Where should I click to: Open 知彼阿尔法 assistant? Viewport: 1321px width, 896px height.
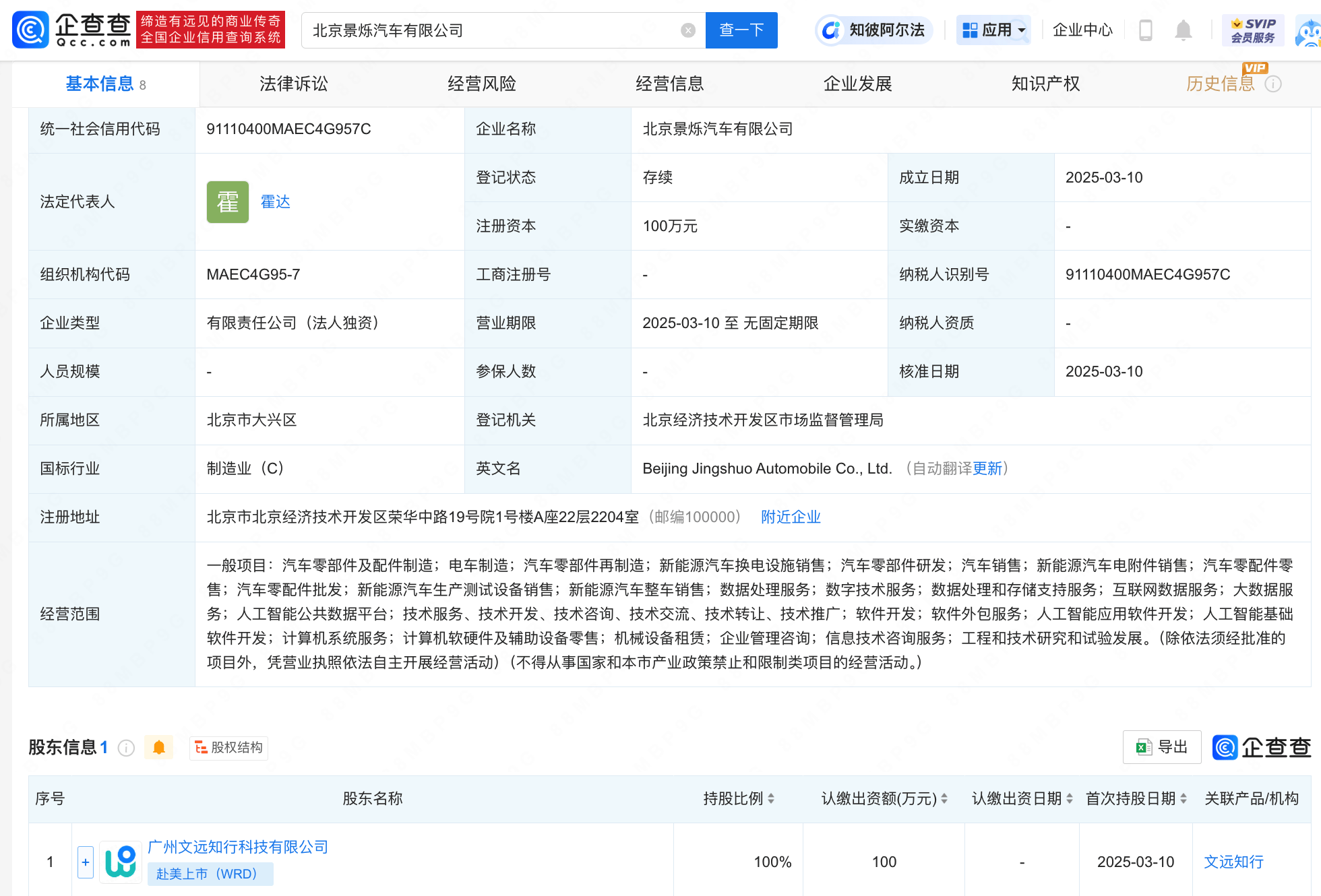pos(873,30)
